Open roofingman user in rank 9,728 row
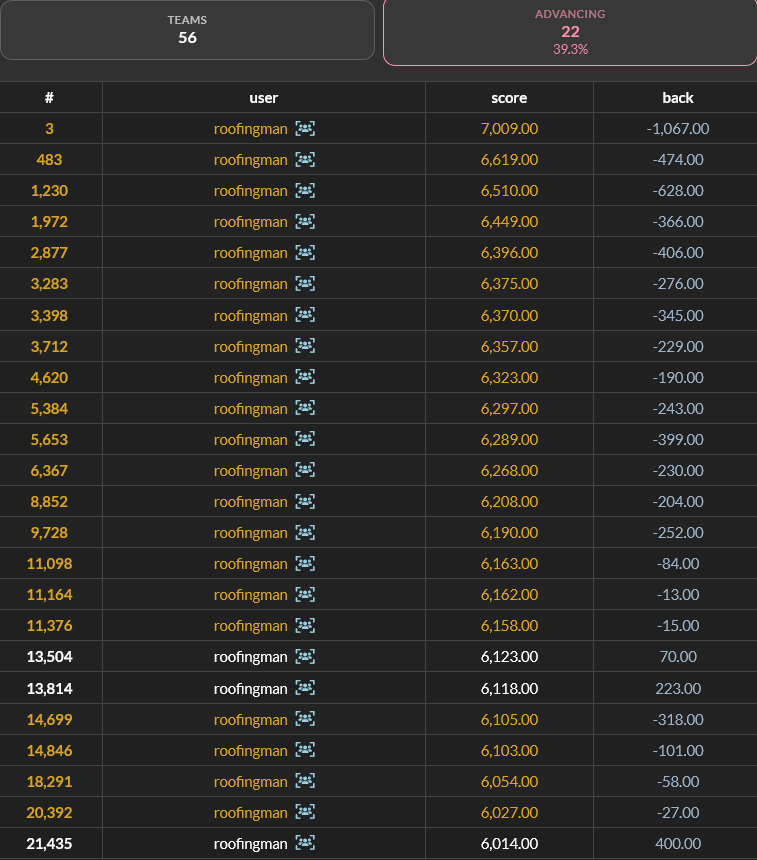The width and height of the screenshot is (757, 860). (250, 533)
